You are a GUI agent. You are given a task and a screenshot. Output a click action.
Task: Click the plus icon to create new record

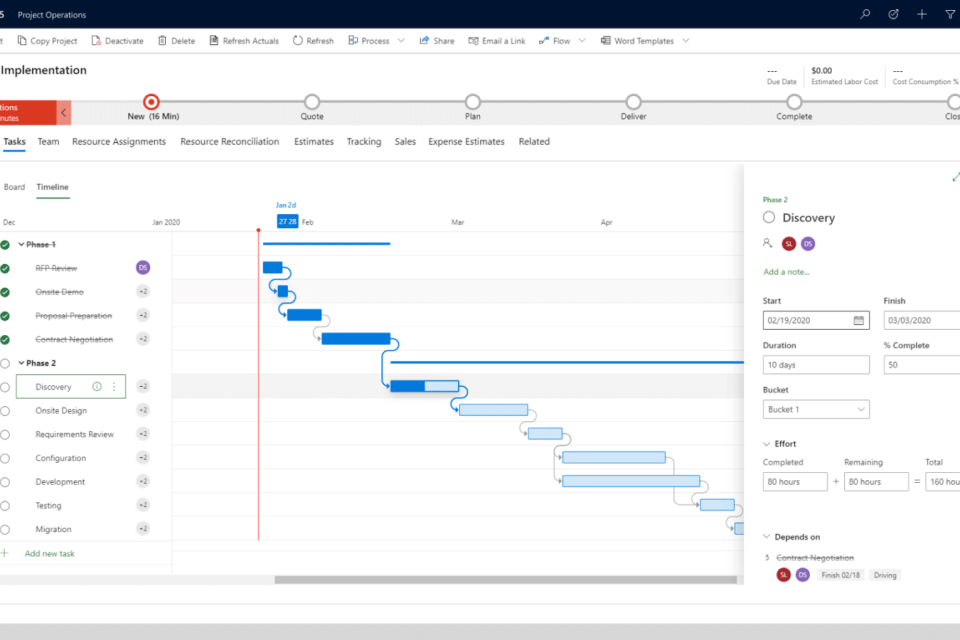click(921, 14)
